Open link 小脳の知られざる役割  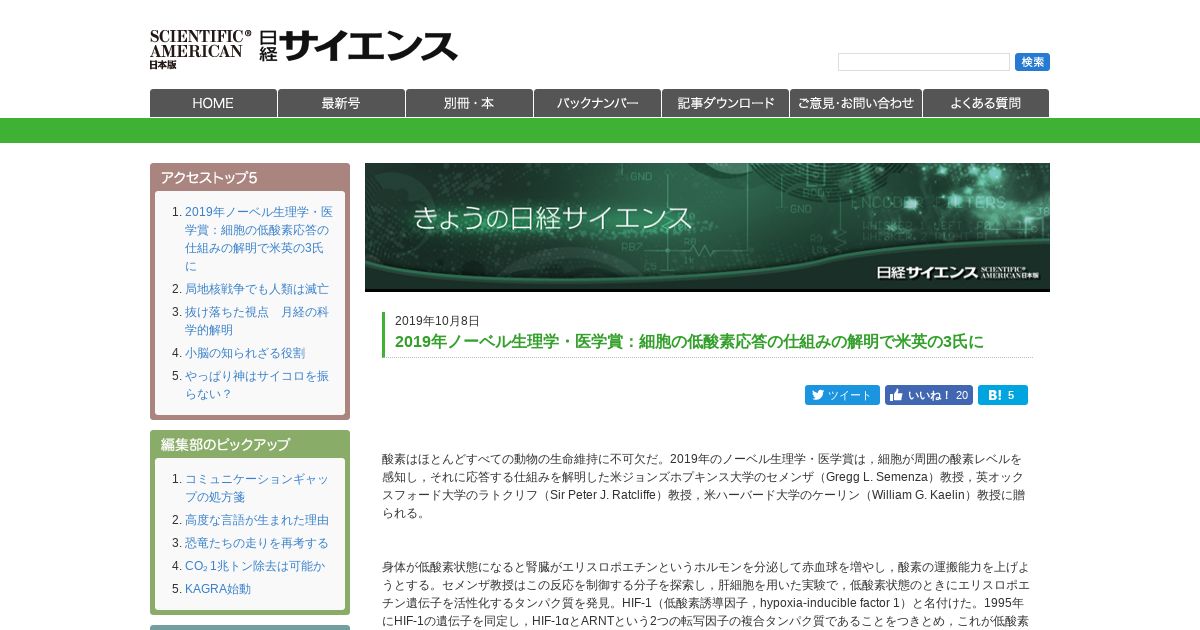[245, 353]
